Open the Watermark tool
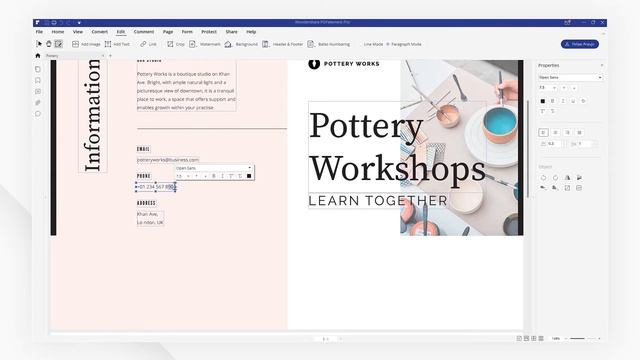Image resolution: width=640 pixels, height=360 pixels. pos(205,44)
